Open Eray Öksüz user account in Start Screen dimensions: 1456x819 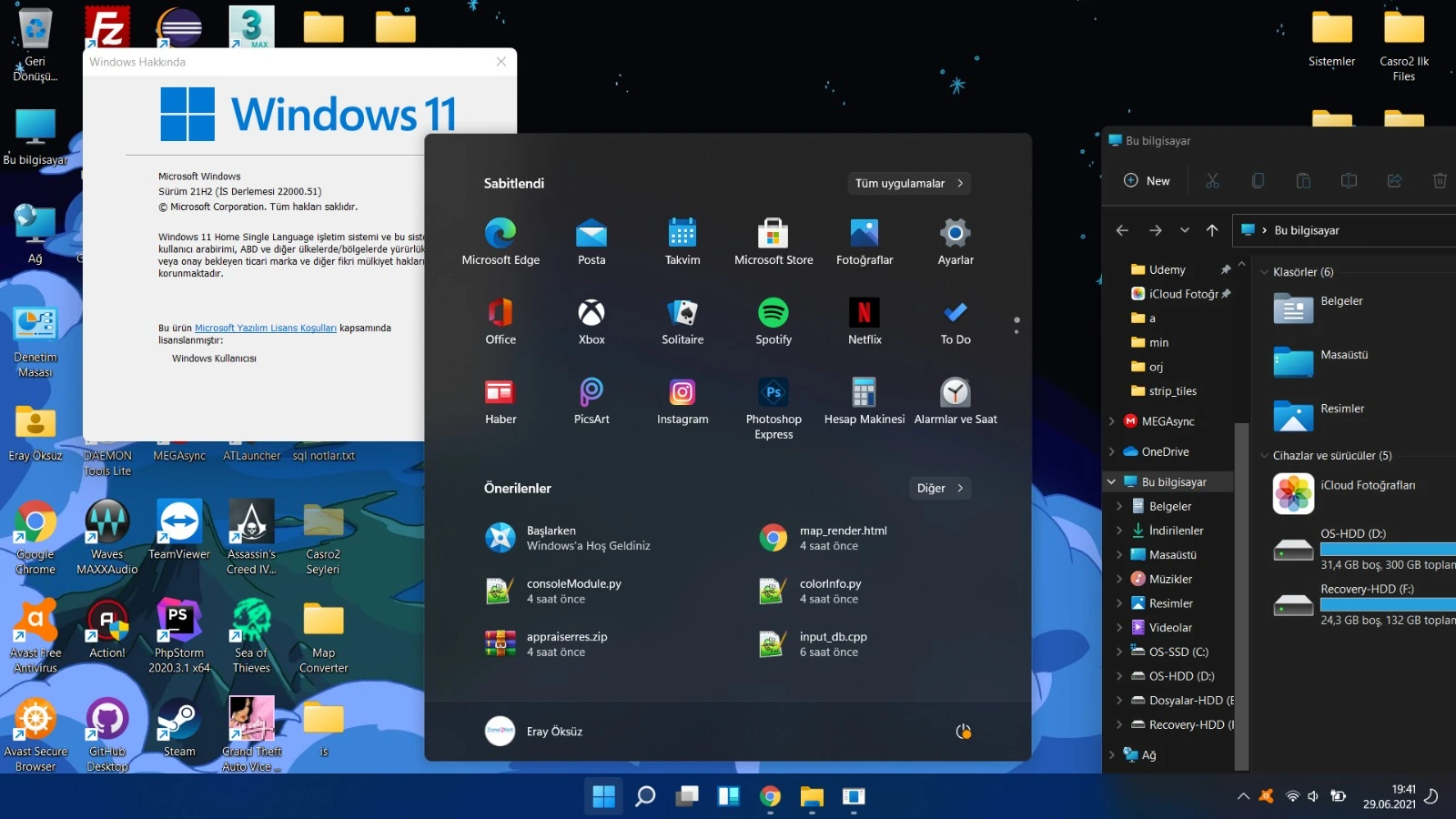pyautogui.click(x=534, y=732)
